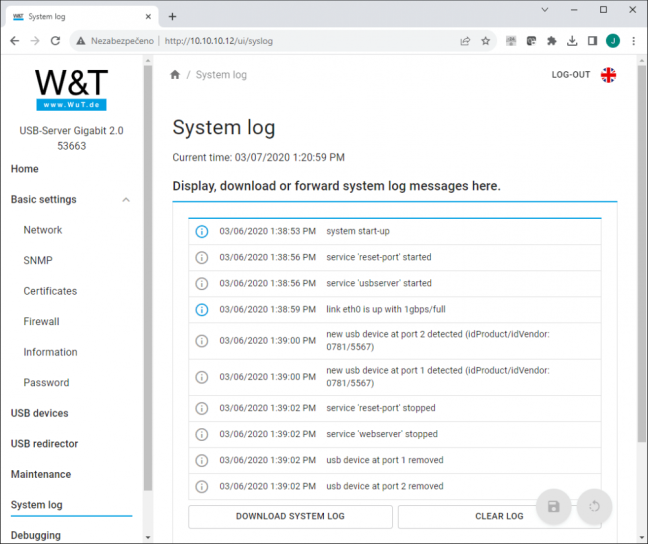This screenshot has width=648, height=544.
Task: Click info icon of eth0 link entry
Action: pyautogui.click(x=202, y=310)
